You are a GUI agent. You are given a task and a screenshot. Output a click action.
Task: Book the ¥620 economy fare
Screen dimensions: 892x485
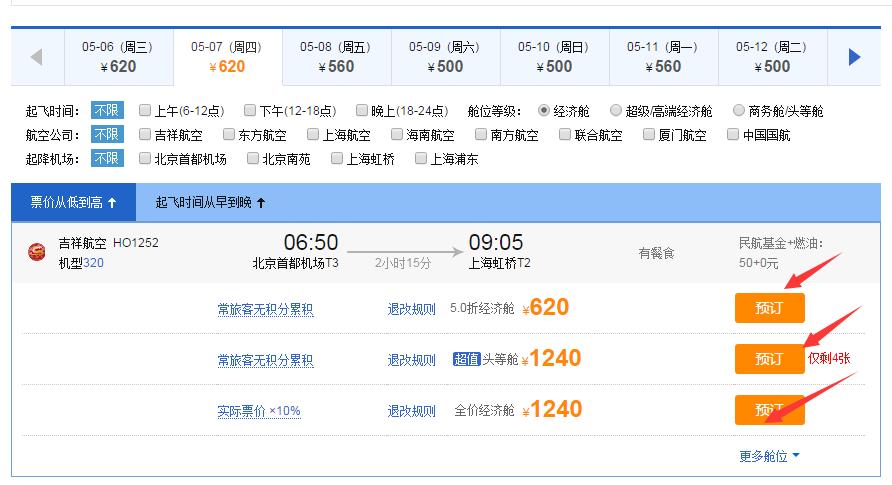coord(769,308)
